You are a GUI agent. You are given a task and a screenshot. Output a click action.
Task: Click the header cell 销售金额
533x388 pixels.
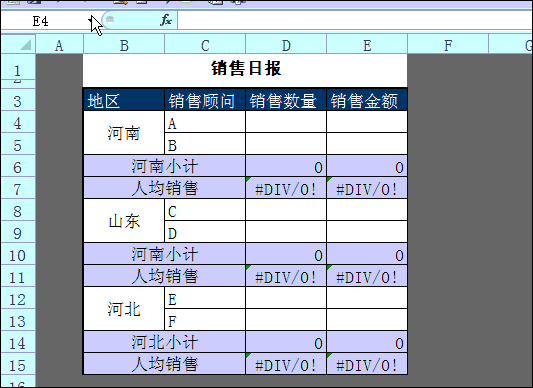pyautogui.click(x=367, y=100)
